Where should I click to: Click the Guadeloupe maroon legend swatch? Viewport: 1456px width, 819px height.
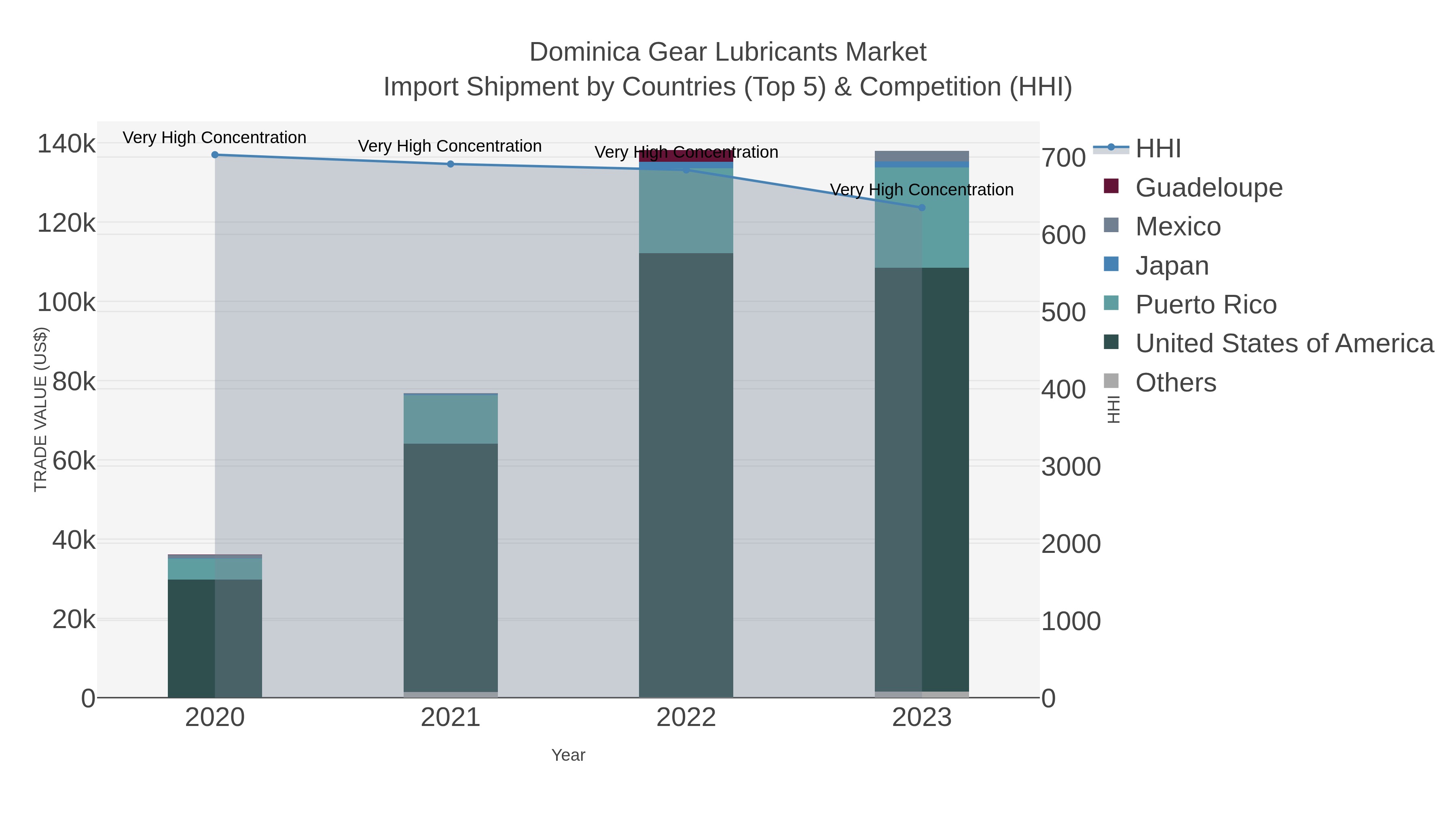click(x=1111, y=186)
